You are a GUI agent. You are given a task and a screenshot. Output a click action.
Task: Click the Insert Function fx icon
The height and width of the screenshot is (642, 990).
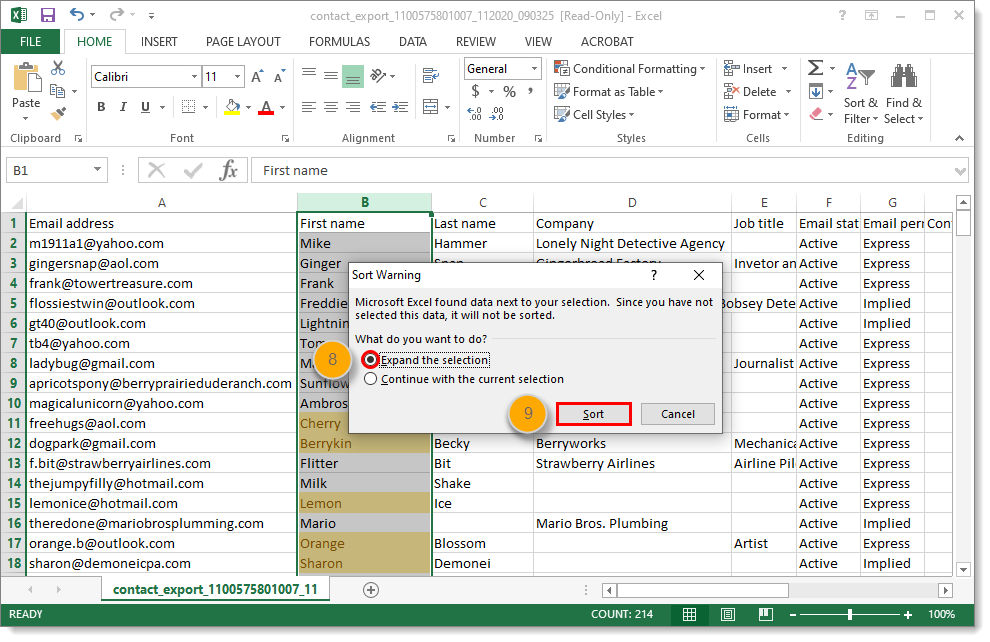tap(229, 170)
